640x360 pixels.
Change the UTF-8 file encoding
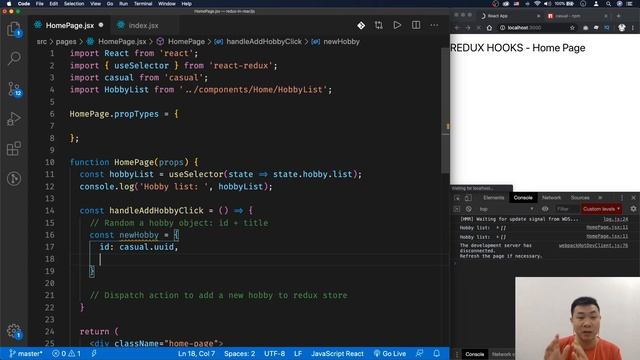274,353
